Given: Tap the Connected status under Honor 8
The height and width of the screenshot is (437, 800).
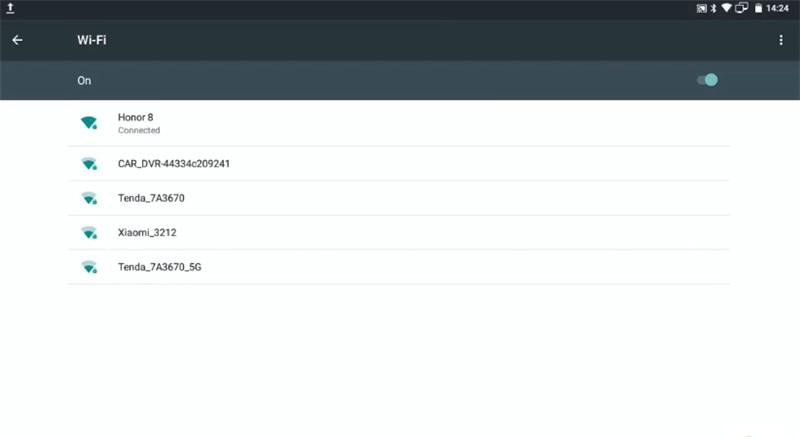Looking at the screenshot, I should pos(139,131).
